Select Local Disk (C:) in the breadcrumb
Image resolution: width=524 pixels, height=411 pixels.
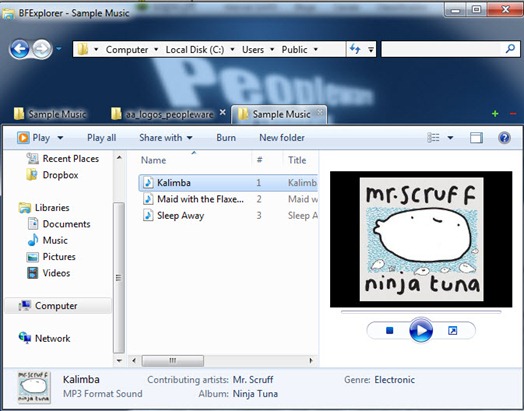195,49
